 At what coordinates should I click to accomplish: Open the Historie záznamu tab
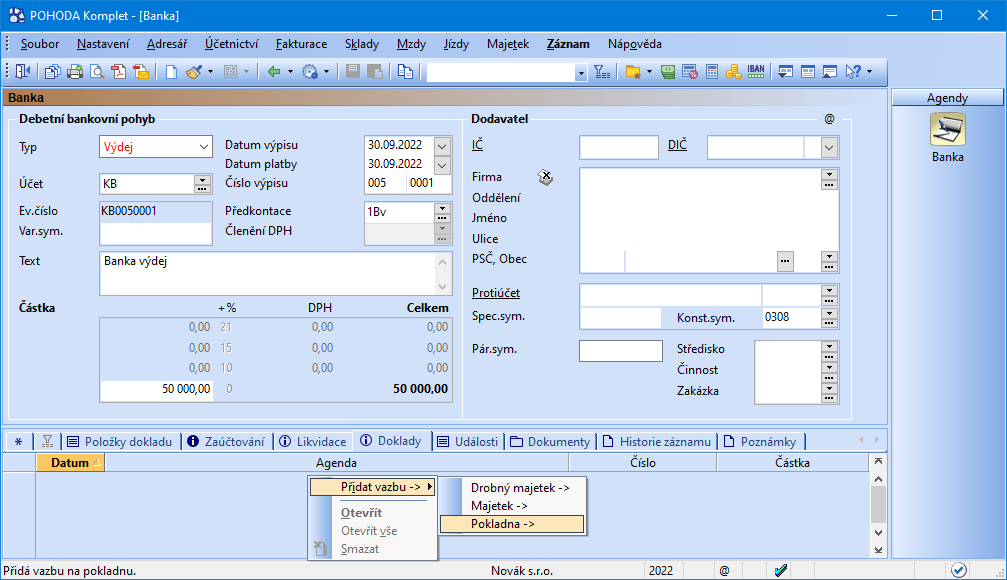656,442
